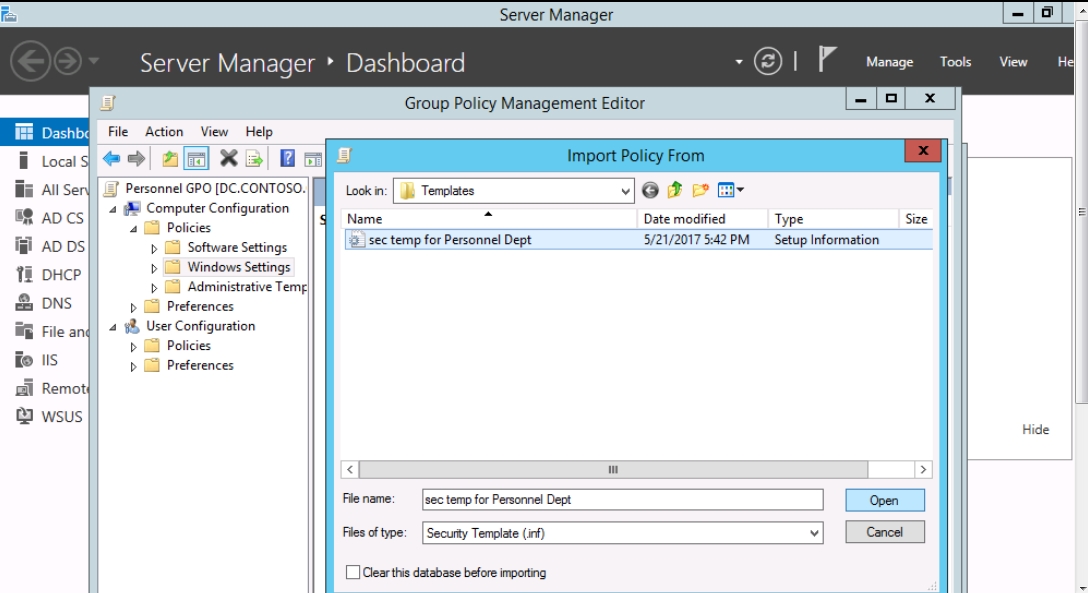Click the Export List toolbar icon
The height and width of the screenshot is (593, 1088).
point(254,158)
